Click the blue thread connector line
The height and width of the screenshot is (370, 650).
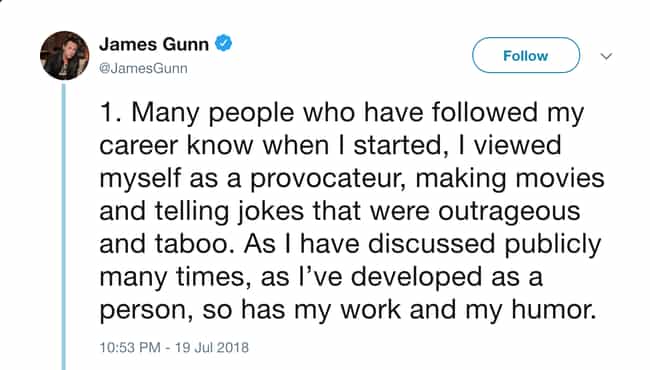click(64, 226)
